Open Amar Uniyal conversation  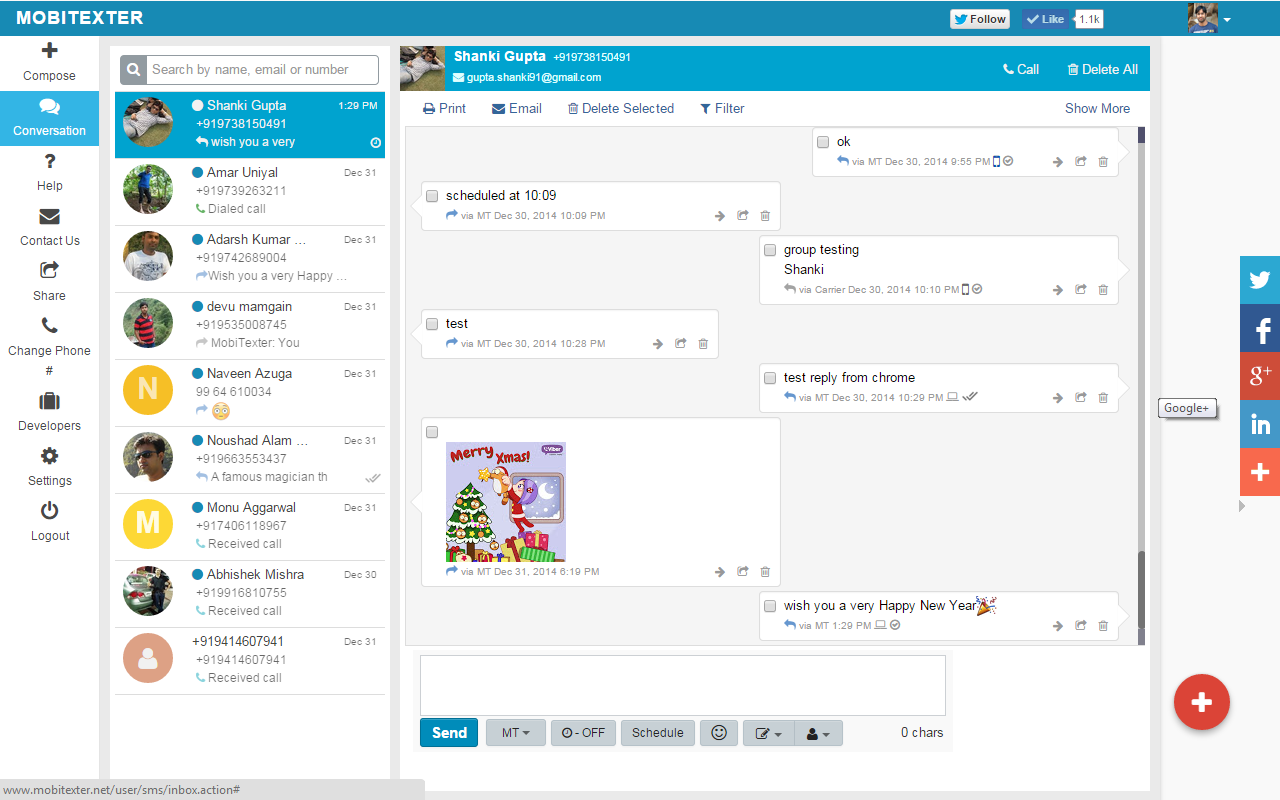click(250, 191)
